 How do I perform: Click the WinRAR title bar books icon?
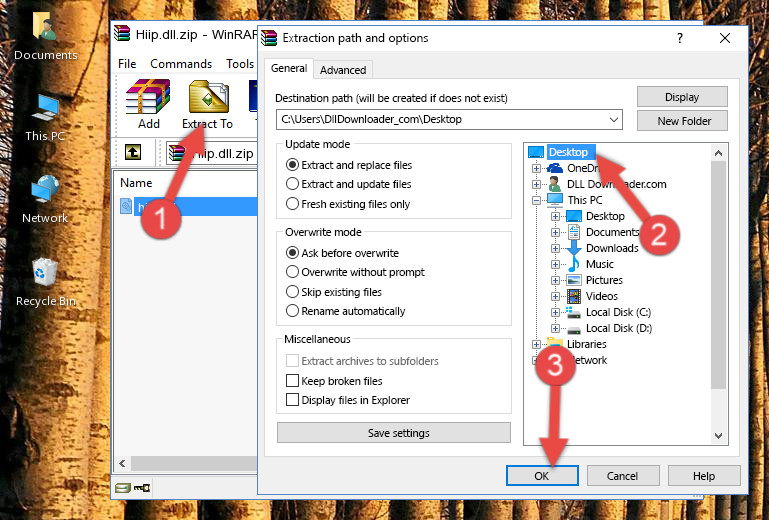point(122,33)
